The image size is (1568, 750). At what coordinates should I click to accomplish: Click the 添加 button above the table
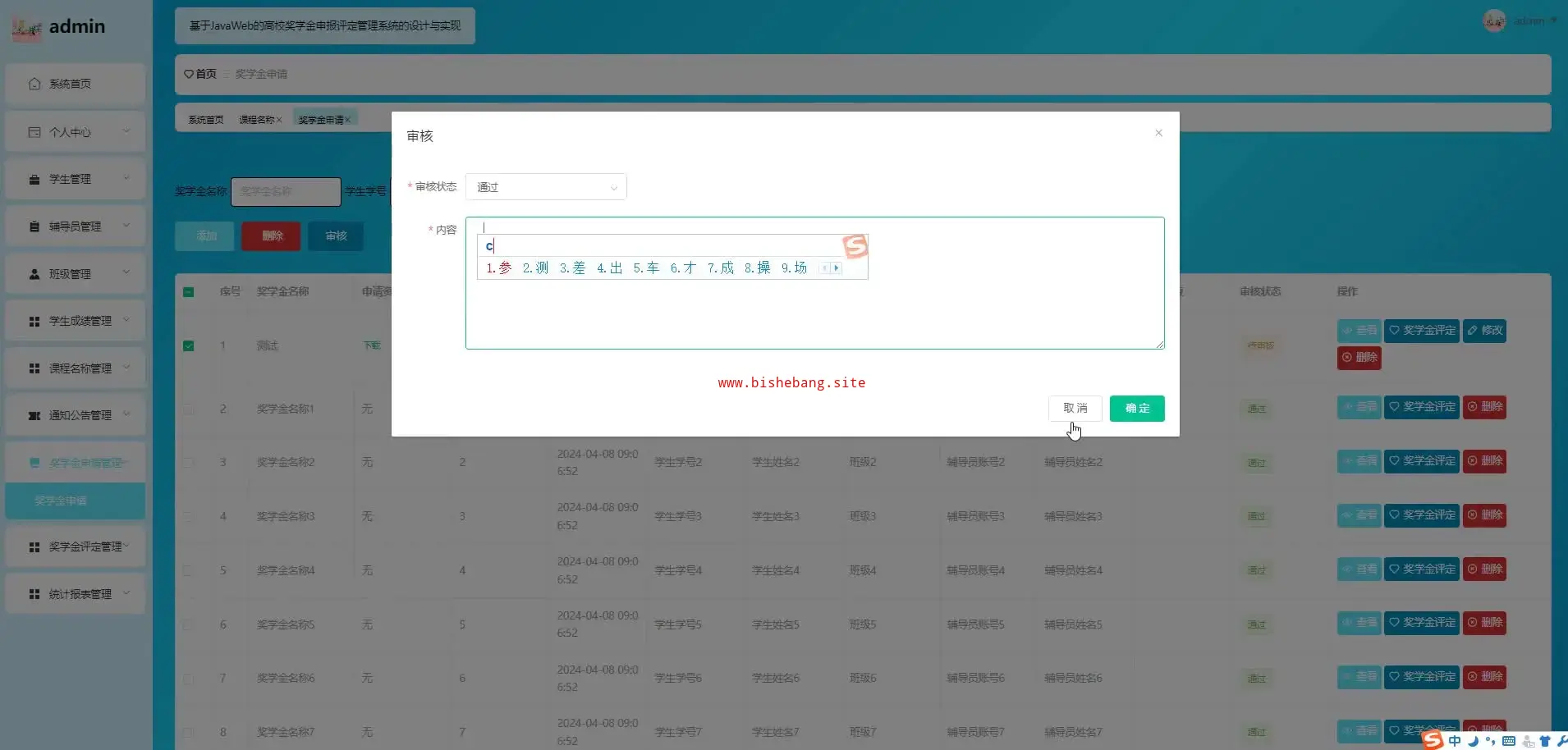point(205,236)
